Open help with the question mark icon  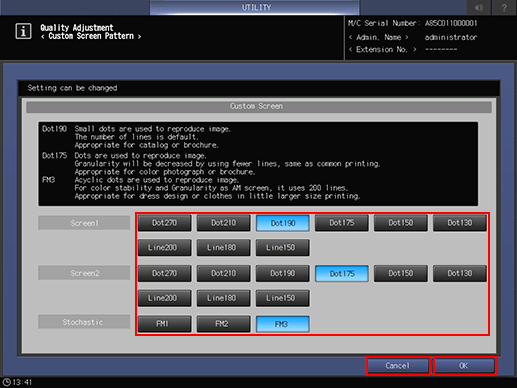[x=504, y=7]
